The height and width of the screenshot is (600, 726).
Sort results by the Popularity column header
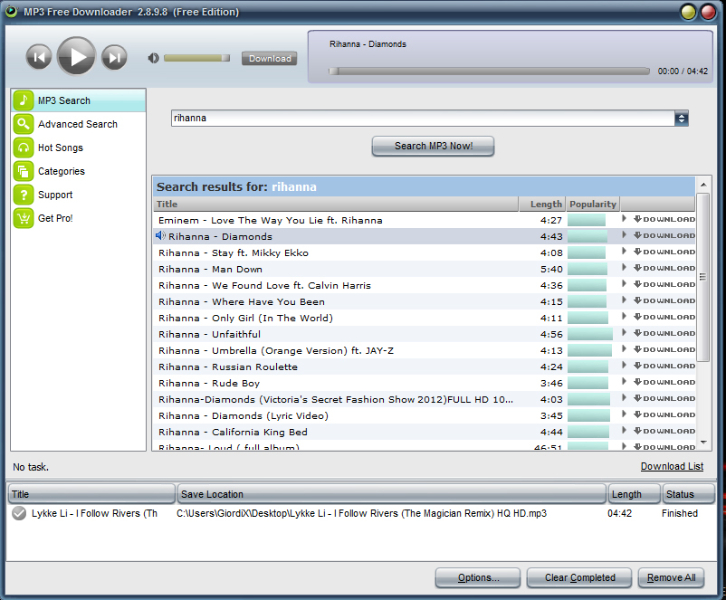point(593,204)
